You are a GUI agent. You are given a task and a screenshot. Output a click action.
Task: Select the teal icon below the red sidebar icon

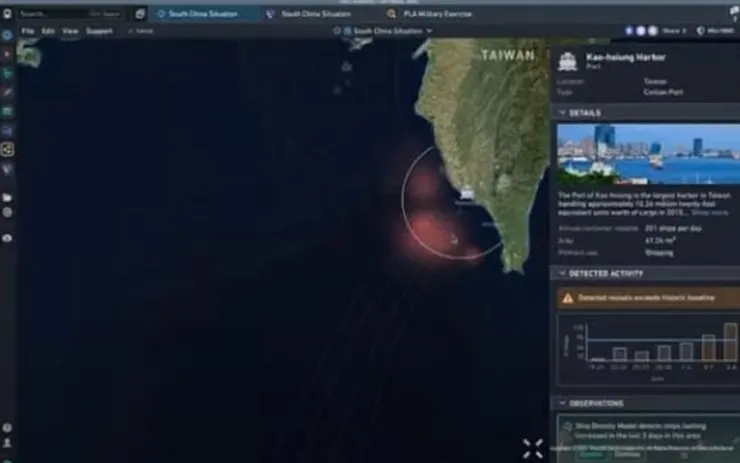(x=7, y=74)
